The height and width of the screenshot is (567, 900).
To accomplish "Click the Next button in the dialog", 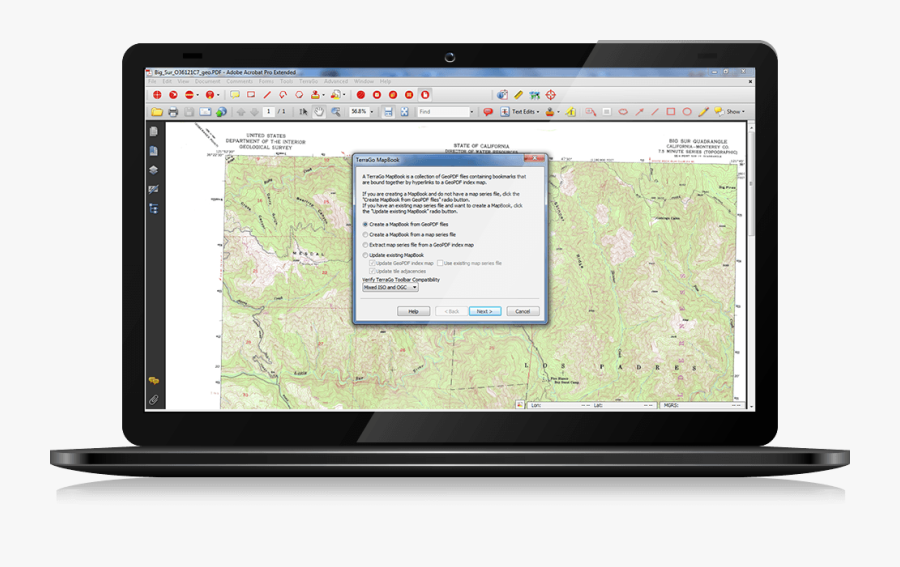I will (x=483, y=311).
